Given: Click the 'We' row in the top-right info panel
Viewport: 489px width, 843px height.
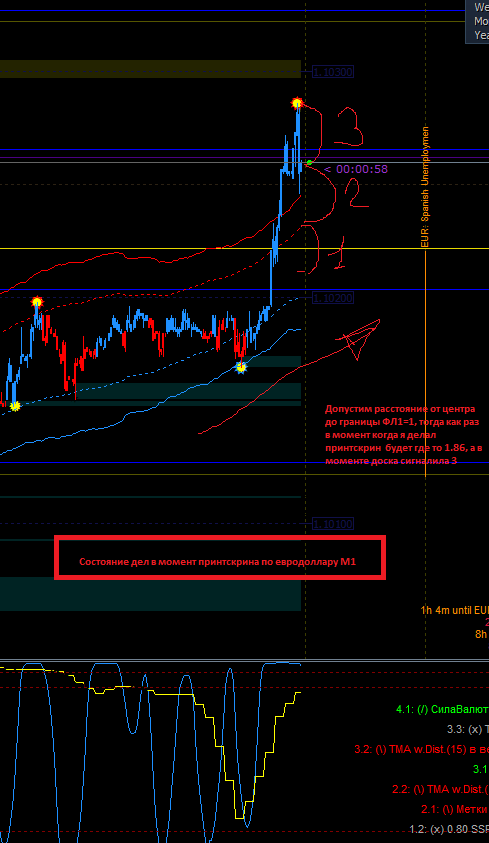Looking at the screenshot, I should click(x=481, y=8).
